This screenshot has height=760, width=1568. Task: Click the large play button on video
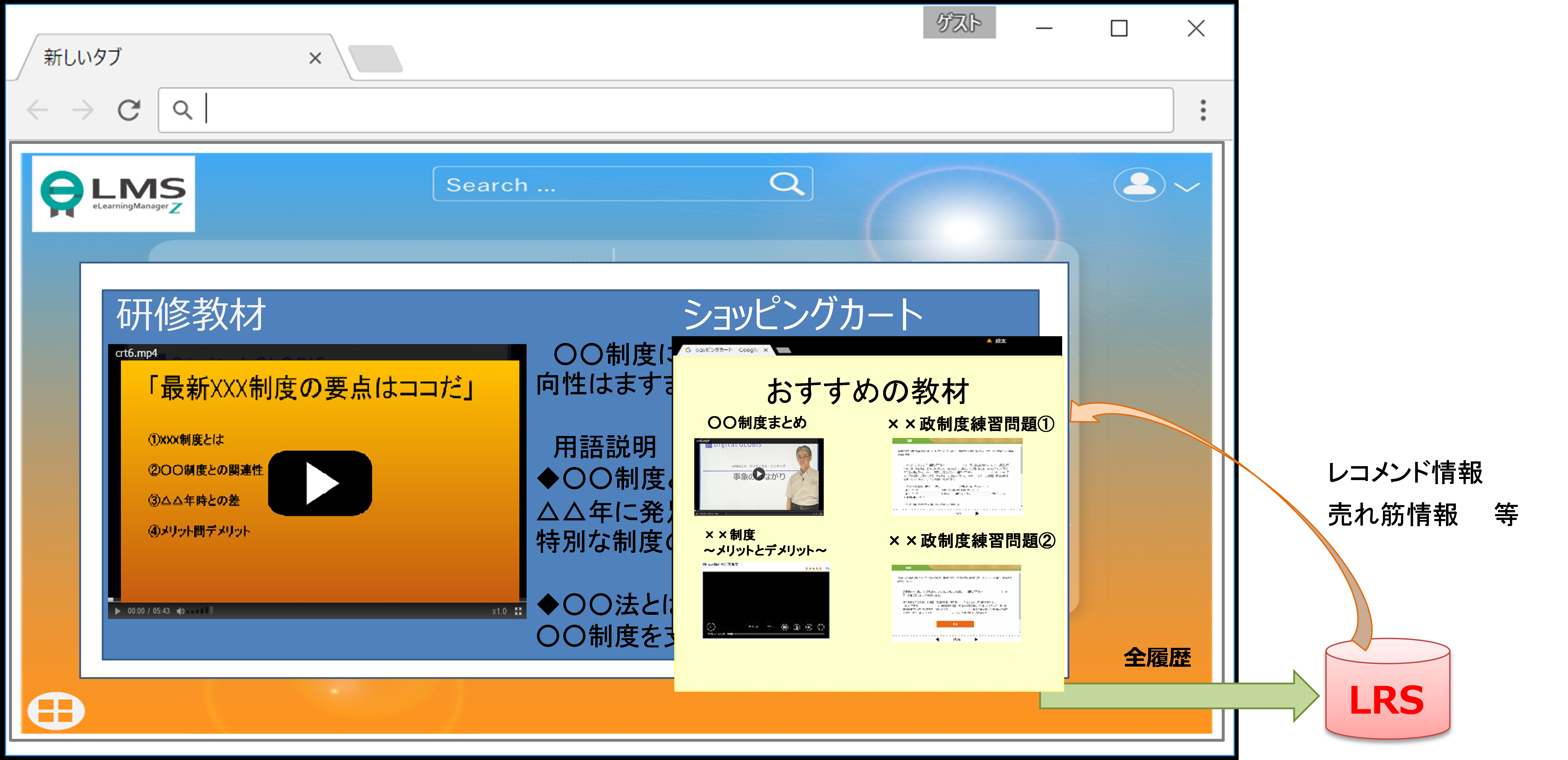(320, 483)
